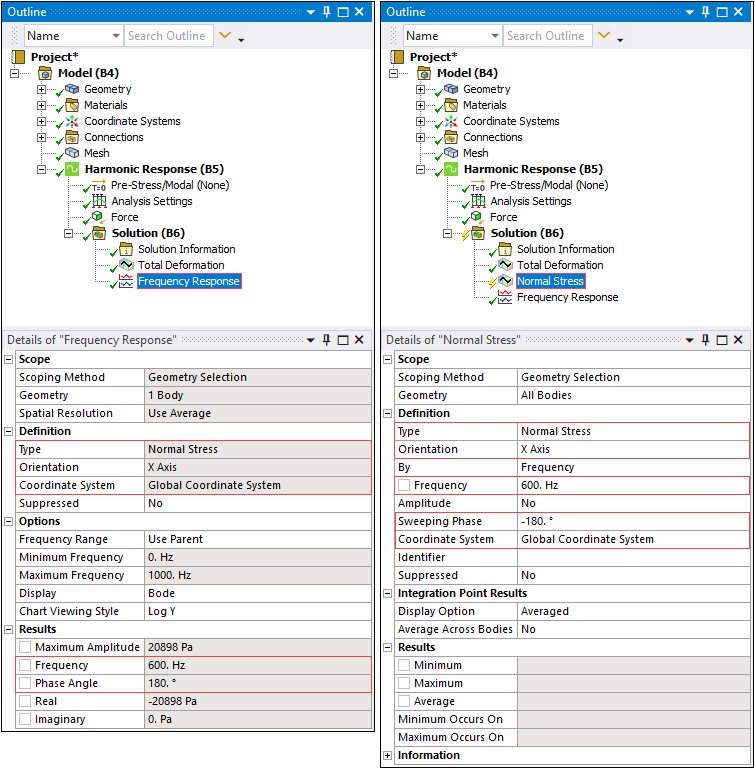
Task: Pin the Details of "Normal Stress" panel
Action: point(705,340)
